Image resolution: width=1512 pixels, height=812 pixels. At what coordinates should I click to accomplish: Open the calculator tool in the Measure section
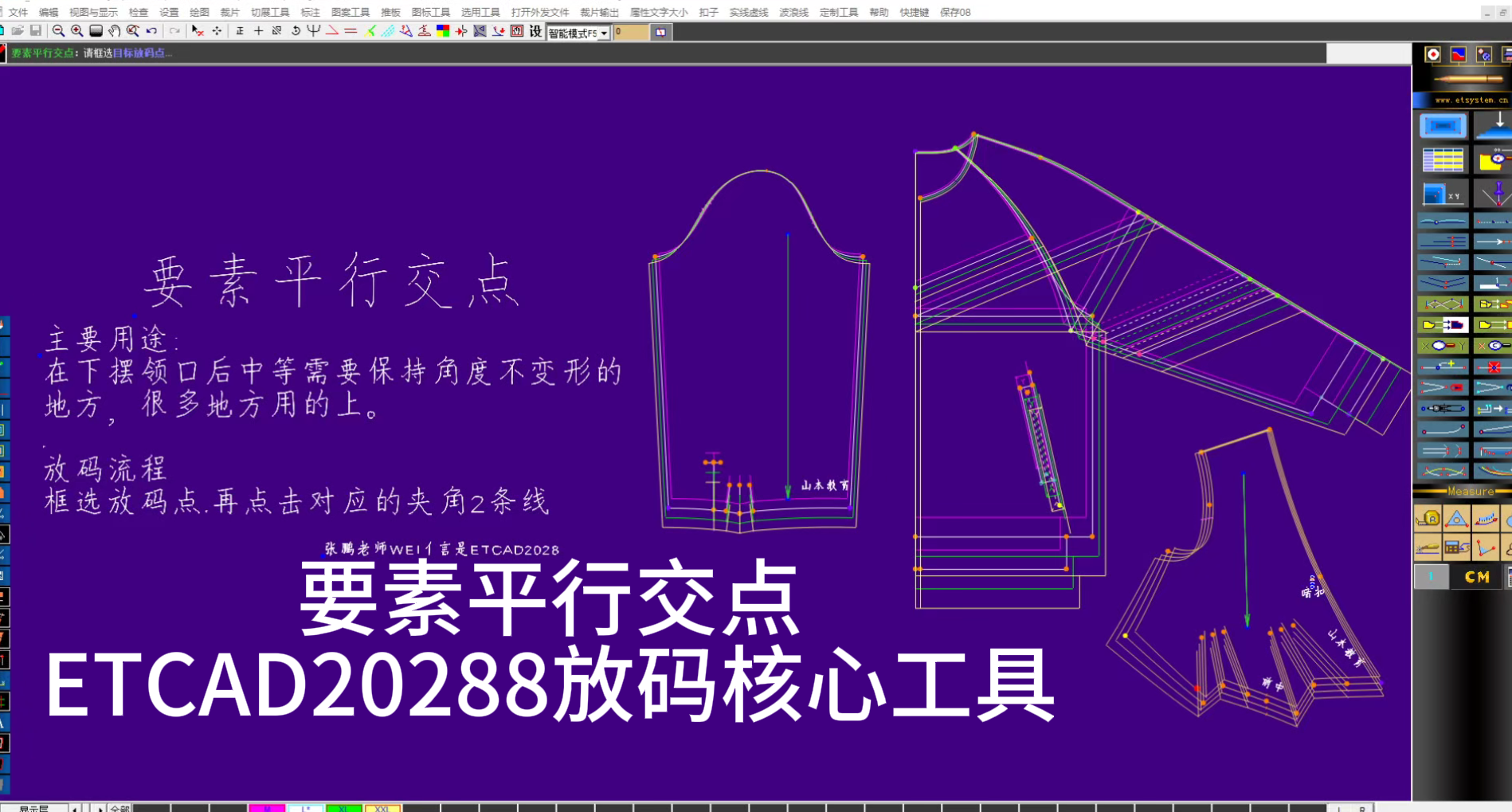(1457, 547)
